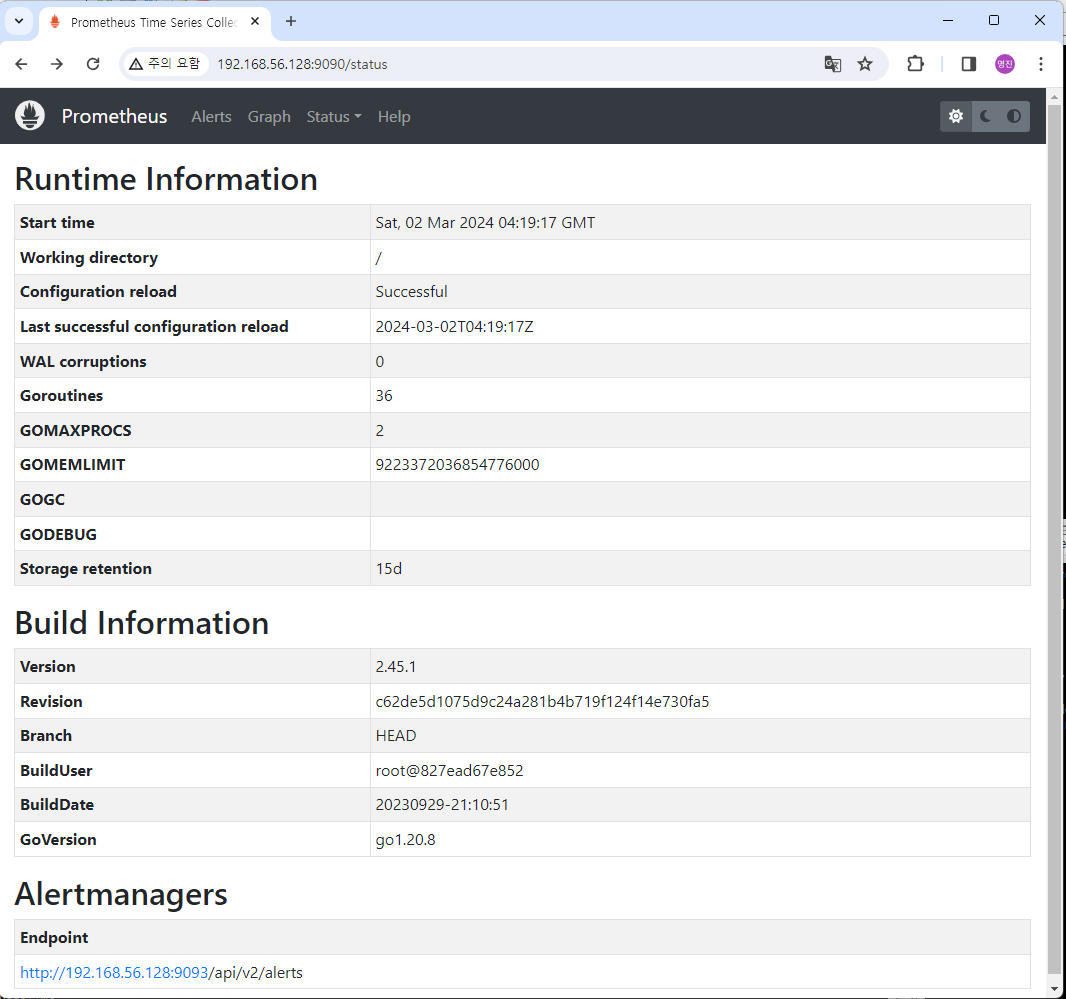
Task: Go forward in browser history
Action: [57, 64]
